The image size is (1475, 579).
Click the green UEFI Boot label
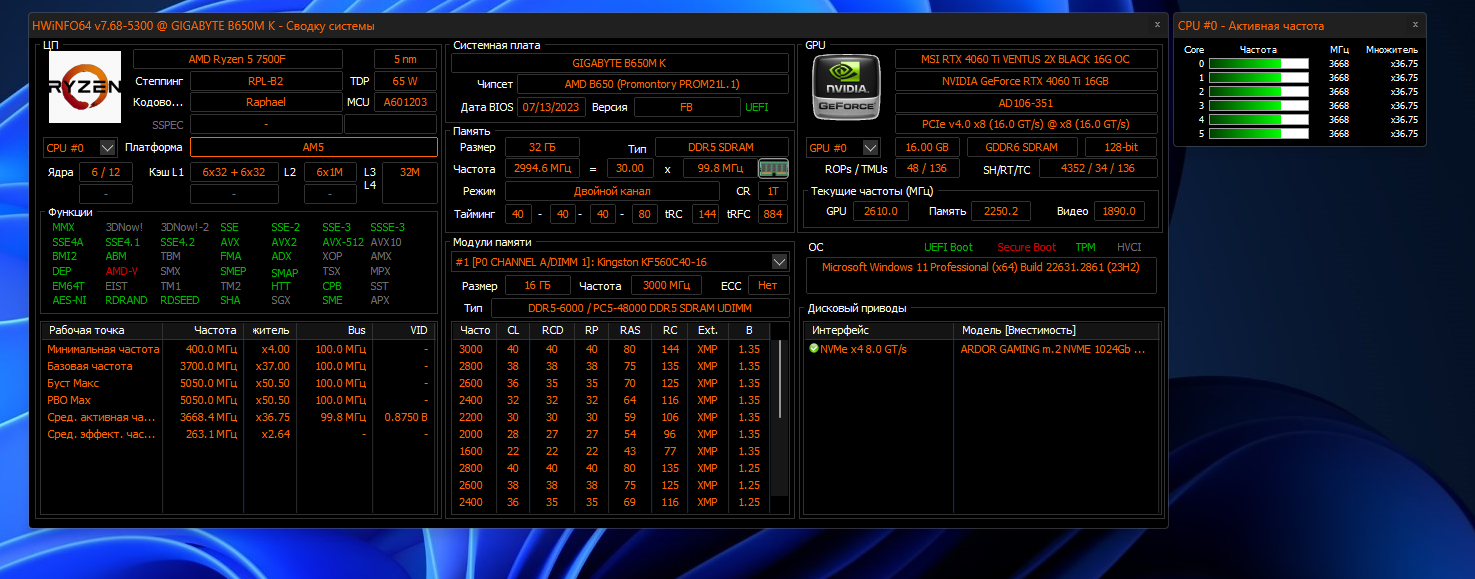[x=948, y=247]
